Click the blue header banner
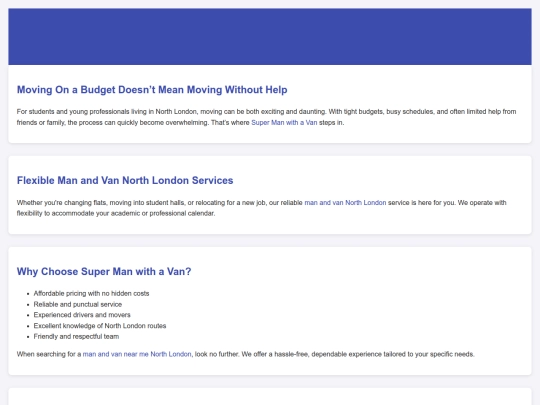Image resolution: width=540 pixels, height=405 pixels. [x=270, y=37]
